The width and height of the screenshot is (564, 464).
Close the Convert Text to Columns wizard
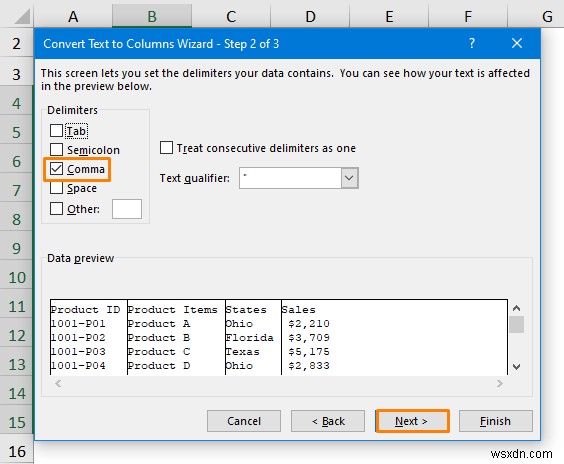[517, 43]
